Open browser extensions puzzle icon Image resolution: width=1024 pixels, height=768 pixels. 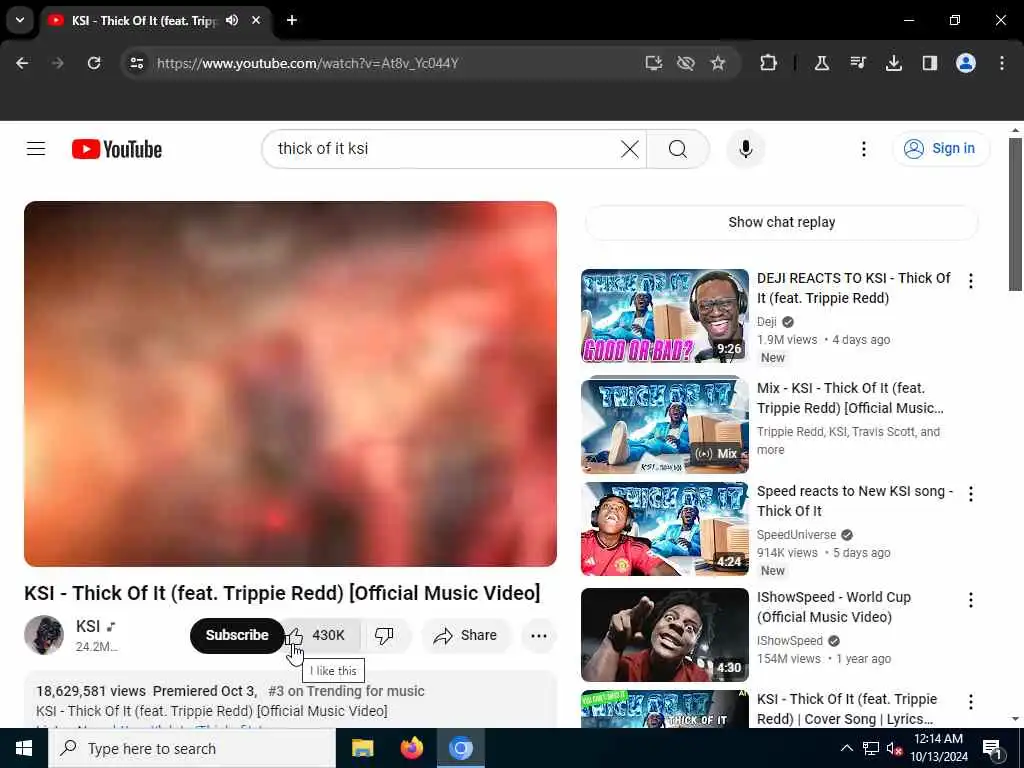point(768,63)
